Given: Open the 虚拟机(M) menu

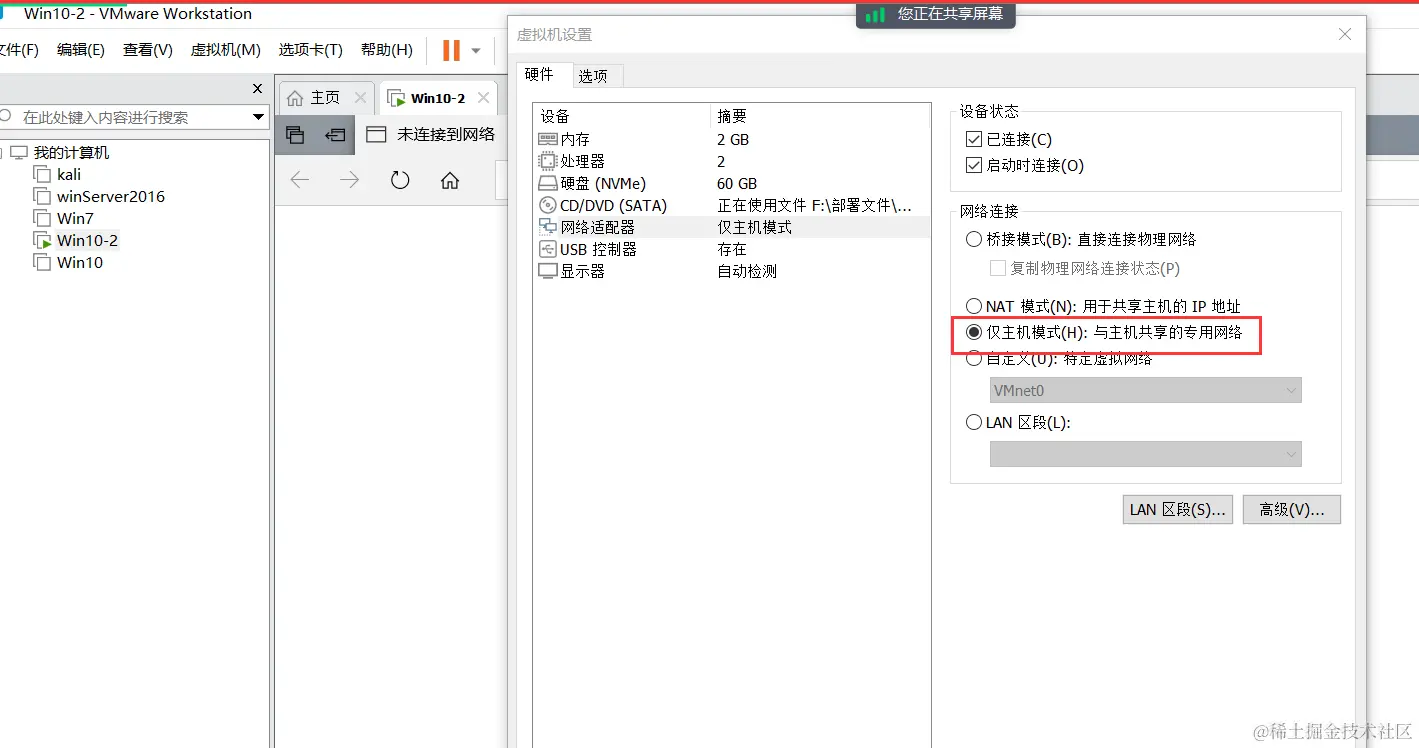Looking at the screenshot, I should pos(226,50).
